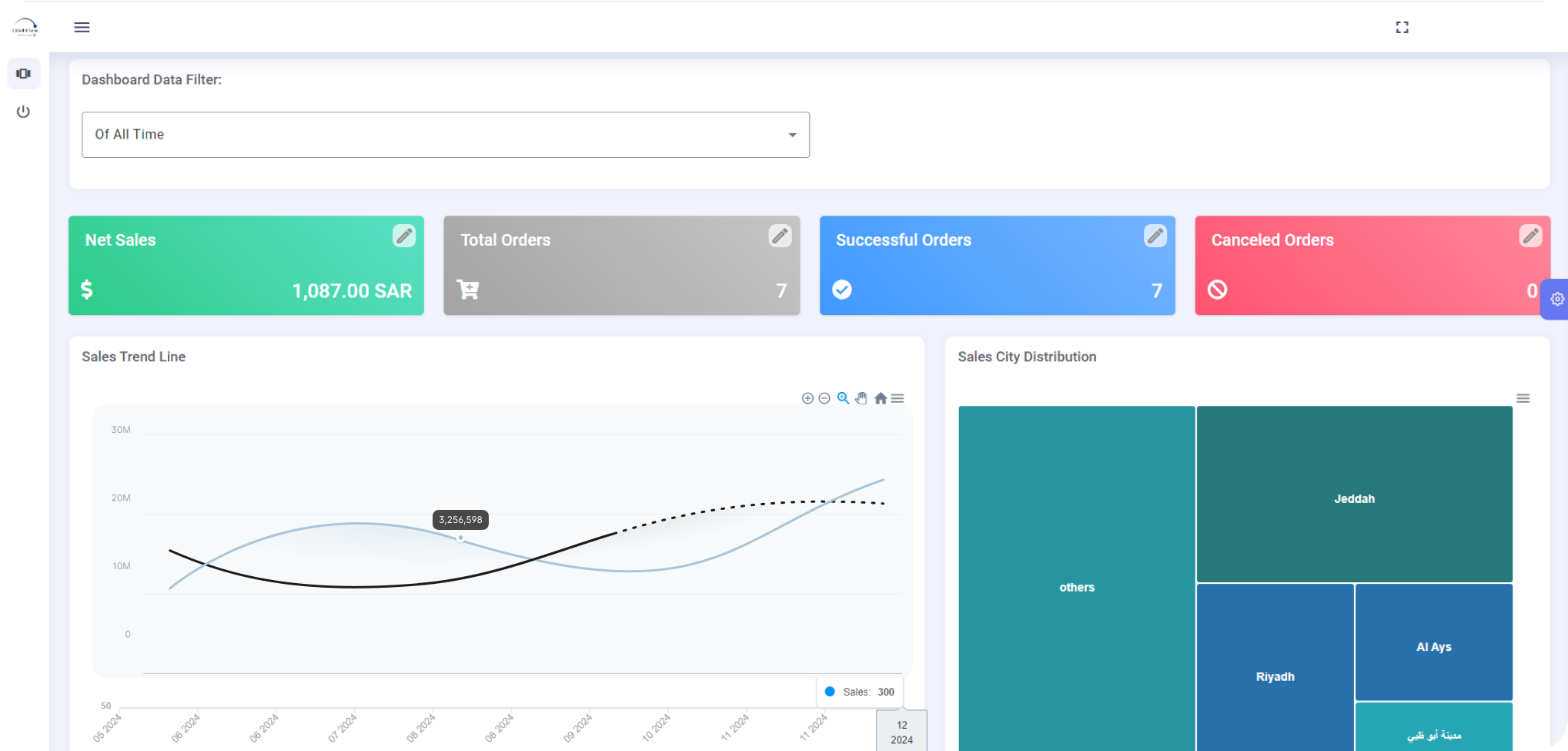1568x751 pixels.
Task: Expand the date filter dropdown arrow
Action: point(792,135)
